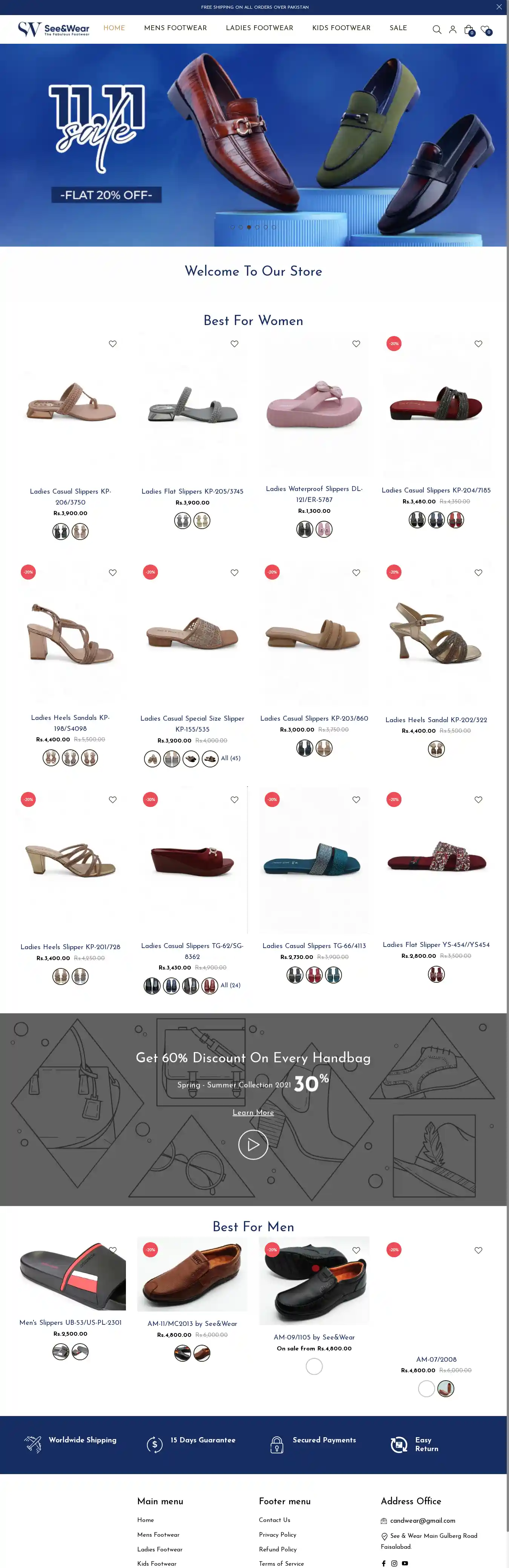
Task: Toggle wishlist heart on Ladies Heels Sandal KP-202/322
Action: [478, 573]
